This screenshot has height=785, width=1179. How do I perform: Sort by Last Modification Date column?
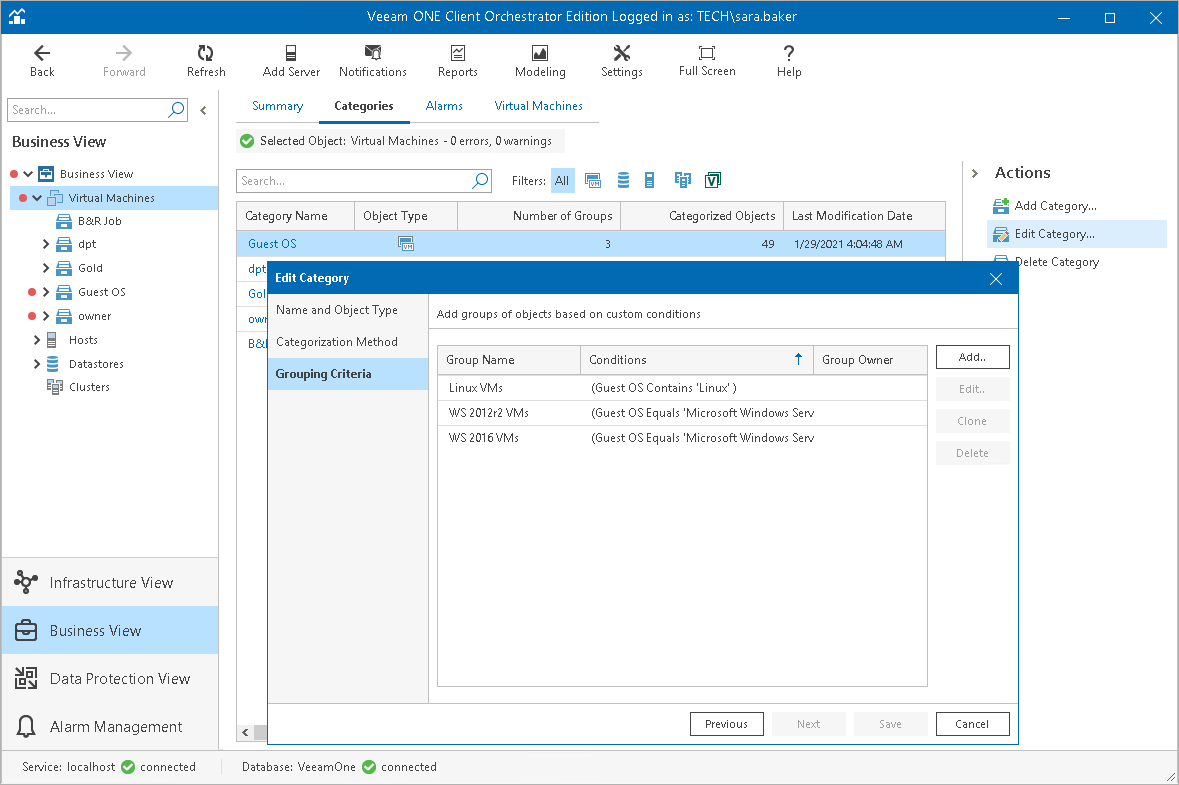864,216
